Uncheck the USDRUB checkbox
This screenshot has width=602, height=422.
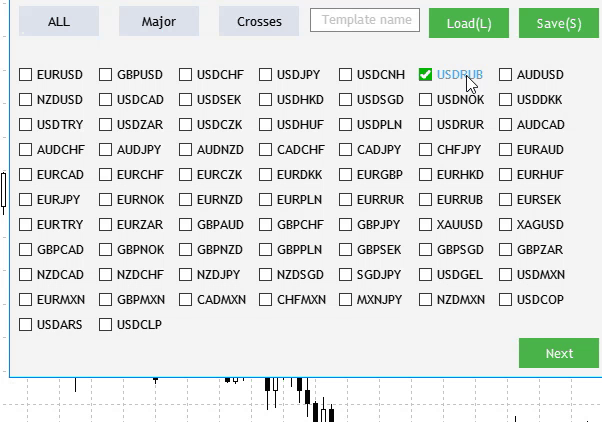pos(426,75)
